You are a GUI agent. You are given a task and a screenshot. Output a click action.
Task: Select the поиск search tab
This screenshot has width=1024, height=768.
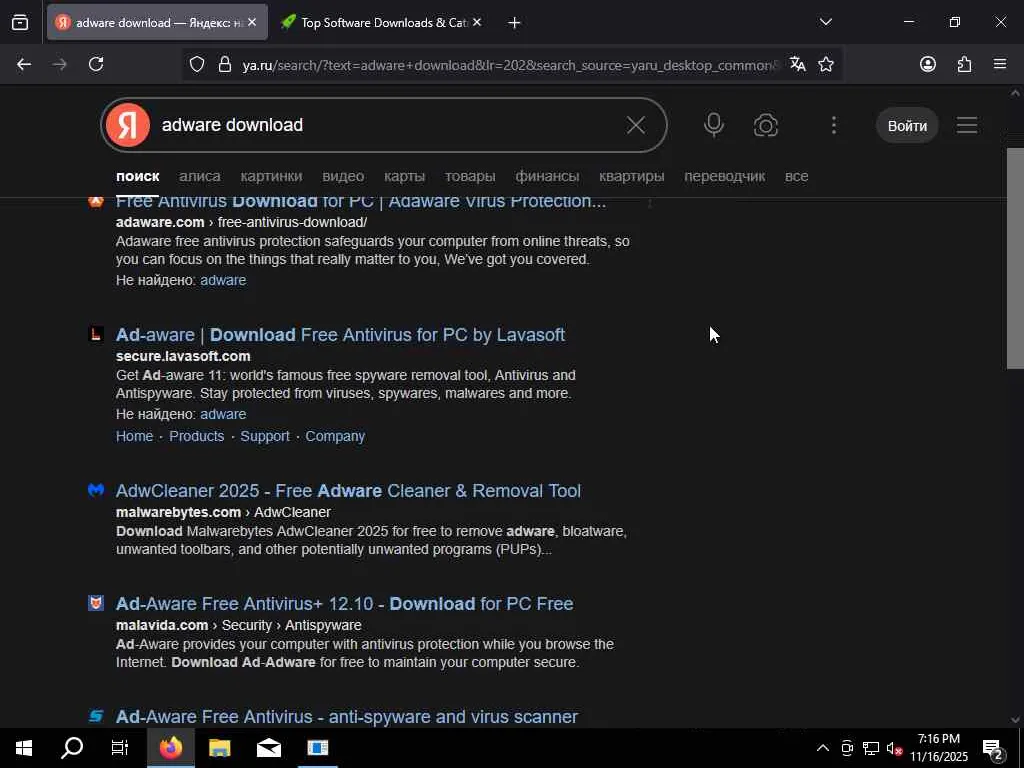(x=138, y=176)
